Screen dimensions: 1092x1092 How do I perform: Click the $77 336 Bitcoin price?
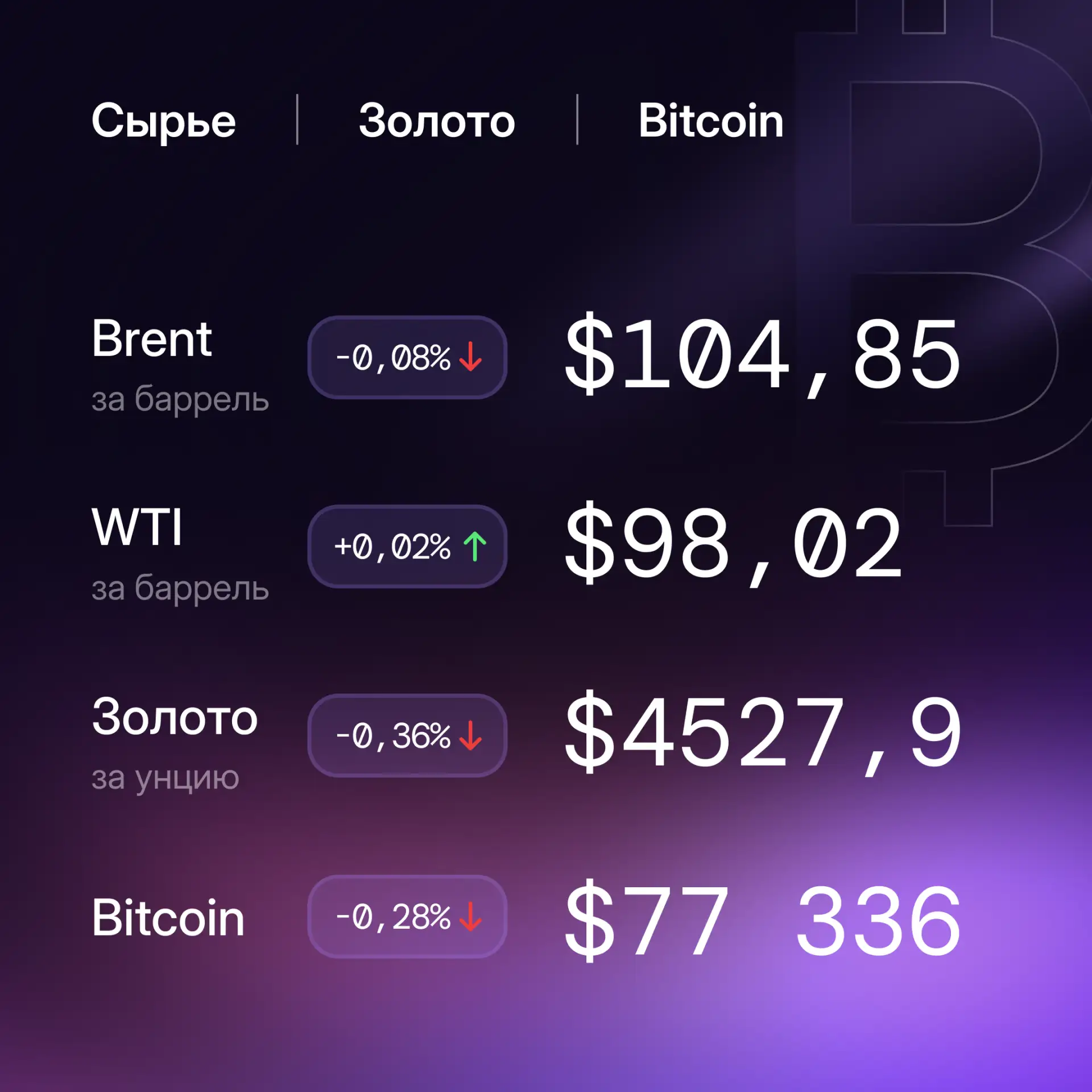763,920
